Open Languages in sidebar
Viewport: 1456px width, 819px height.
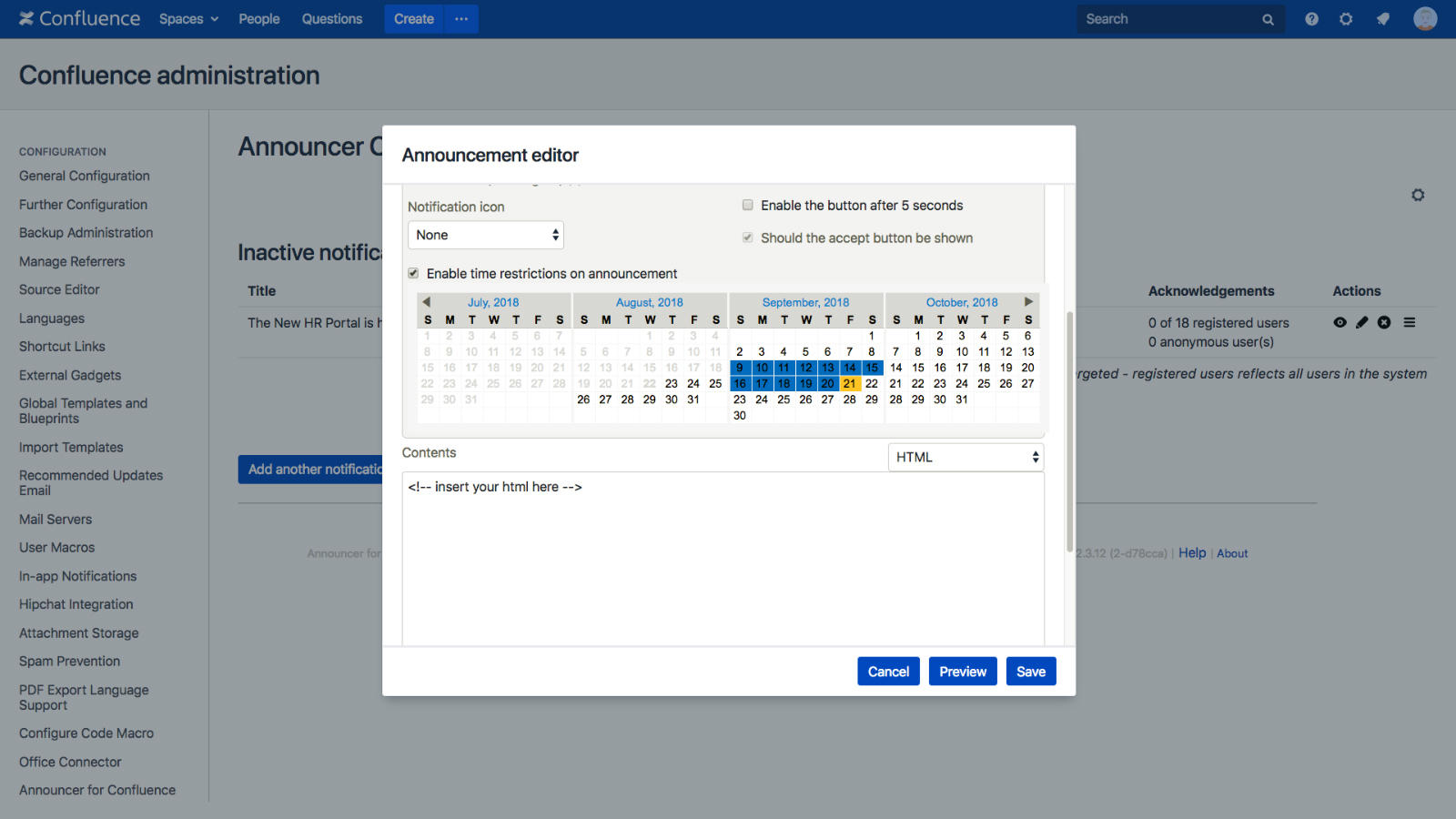click(52, 318)
